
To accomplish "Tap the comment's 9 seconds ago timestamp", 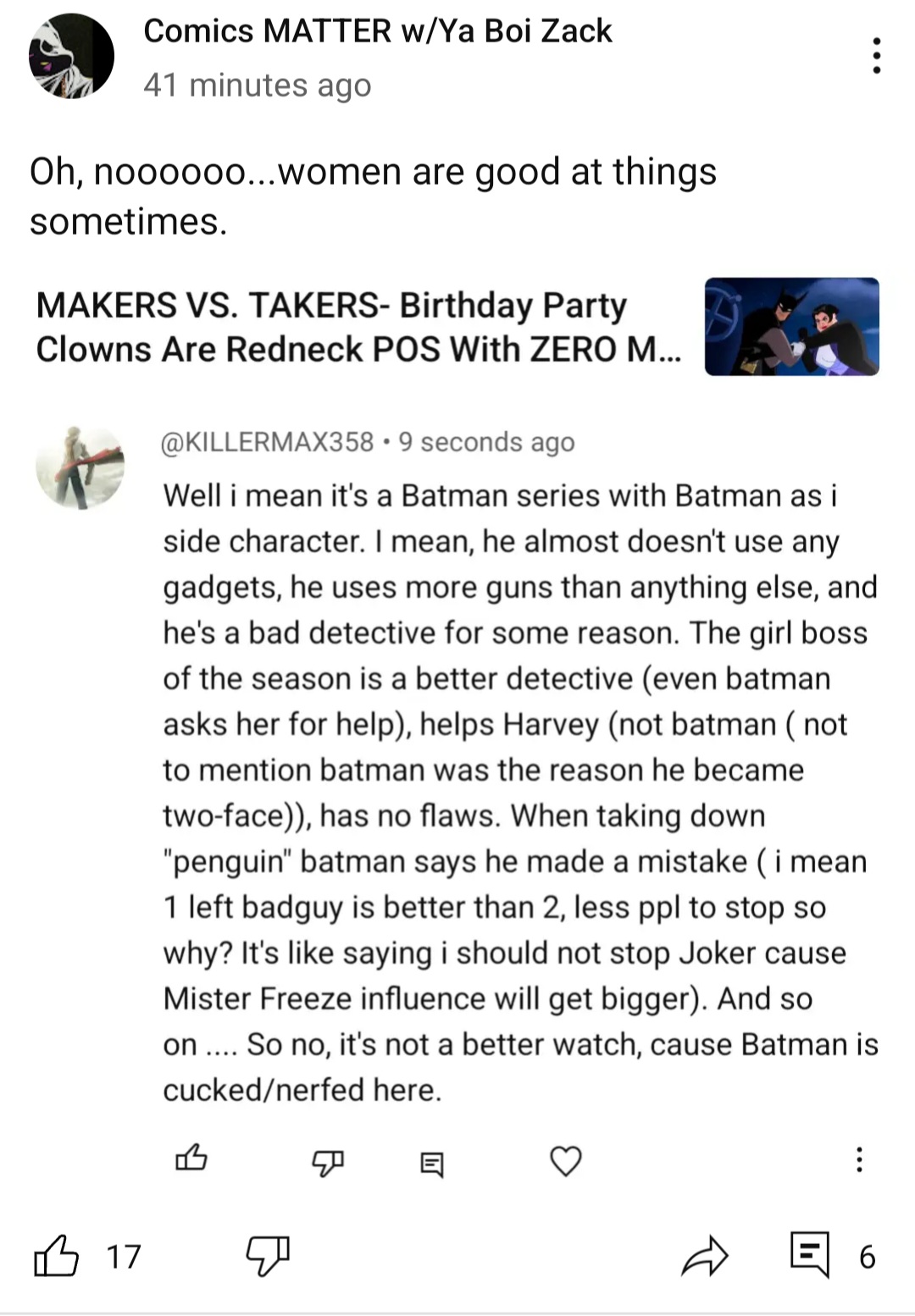I will [486, 442].
